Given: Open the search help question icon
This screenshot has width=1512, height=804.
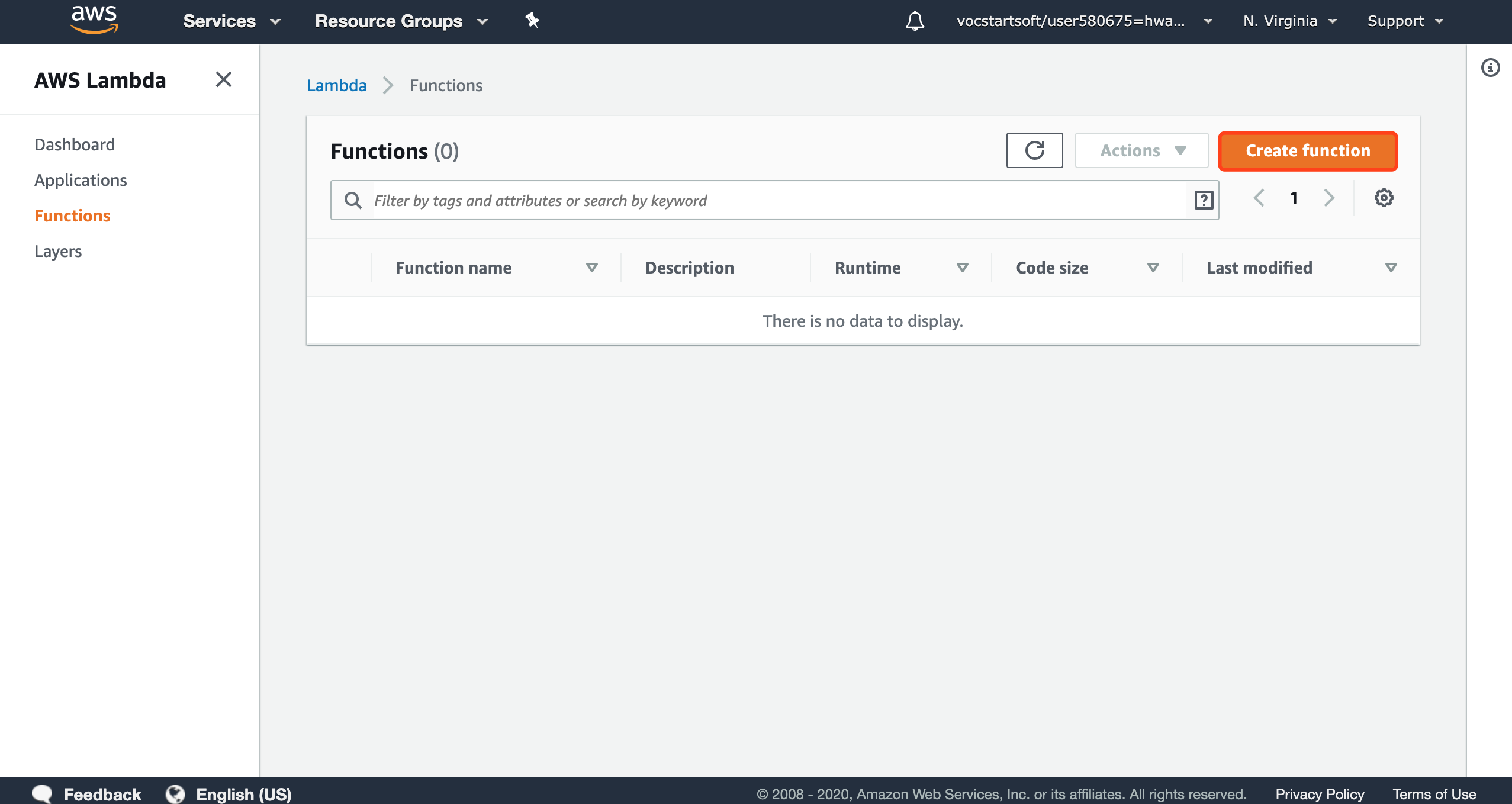Looking at the screenshot, I should click(1204, 200).
